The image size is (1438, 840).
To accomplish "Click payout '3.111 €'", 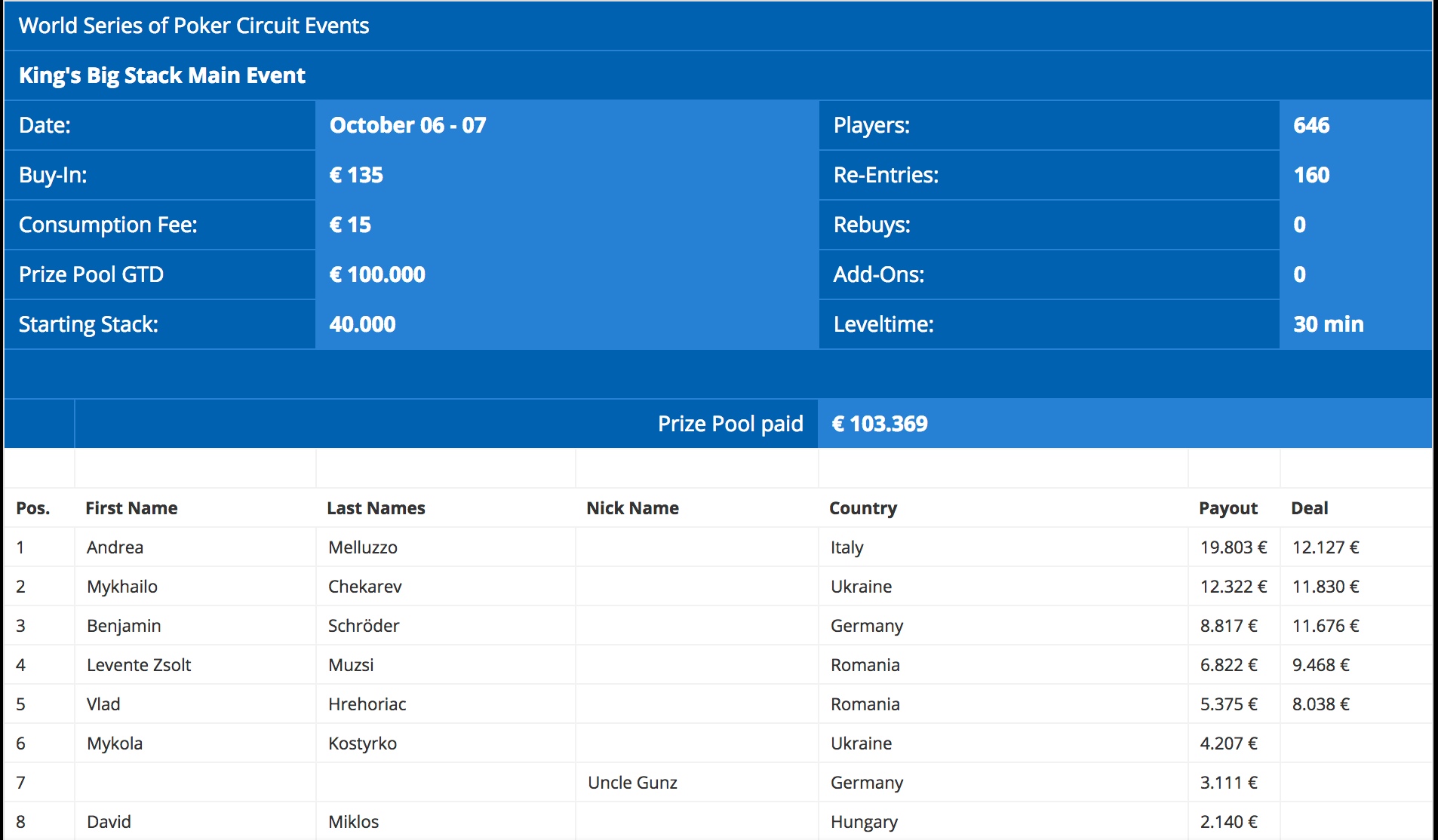I will pyautogui.click(x=1229, y=783).
